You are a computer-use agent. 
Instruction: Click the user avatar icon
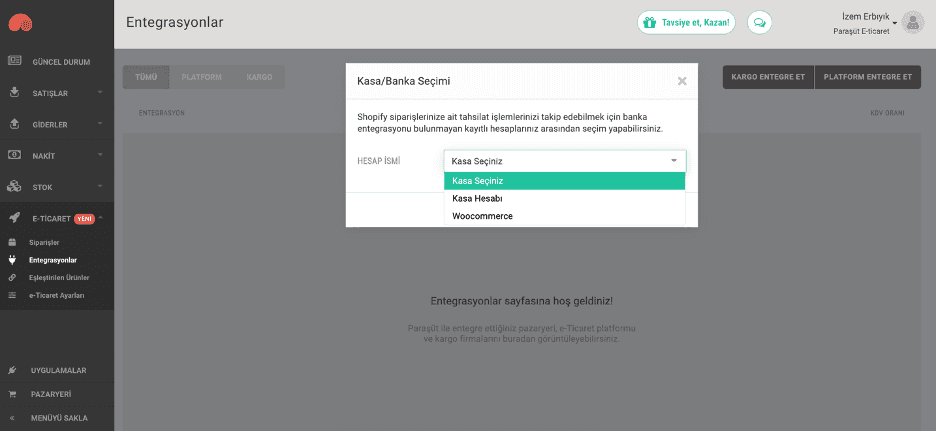[x=911, y=22]
